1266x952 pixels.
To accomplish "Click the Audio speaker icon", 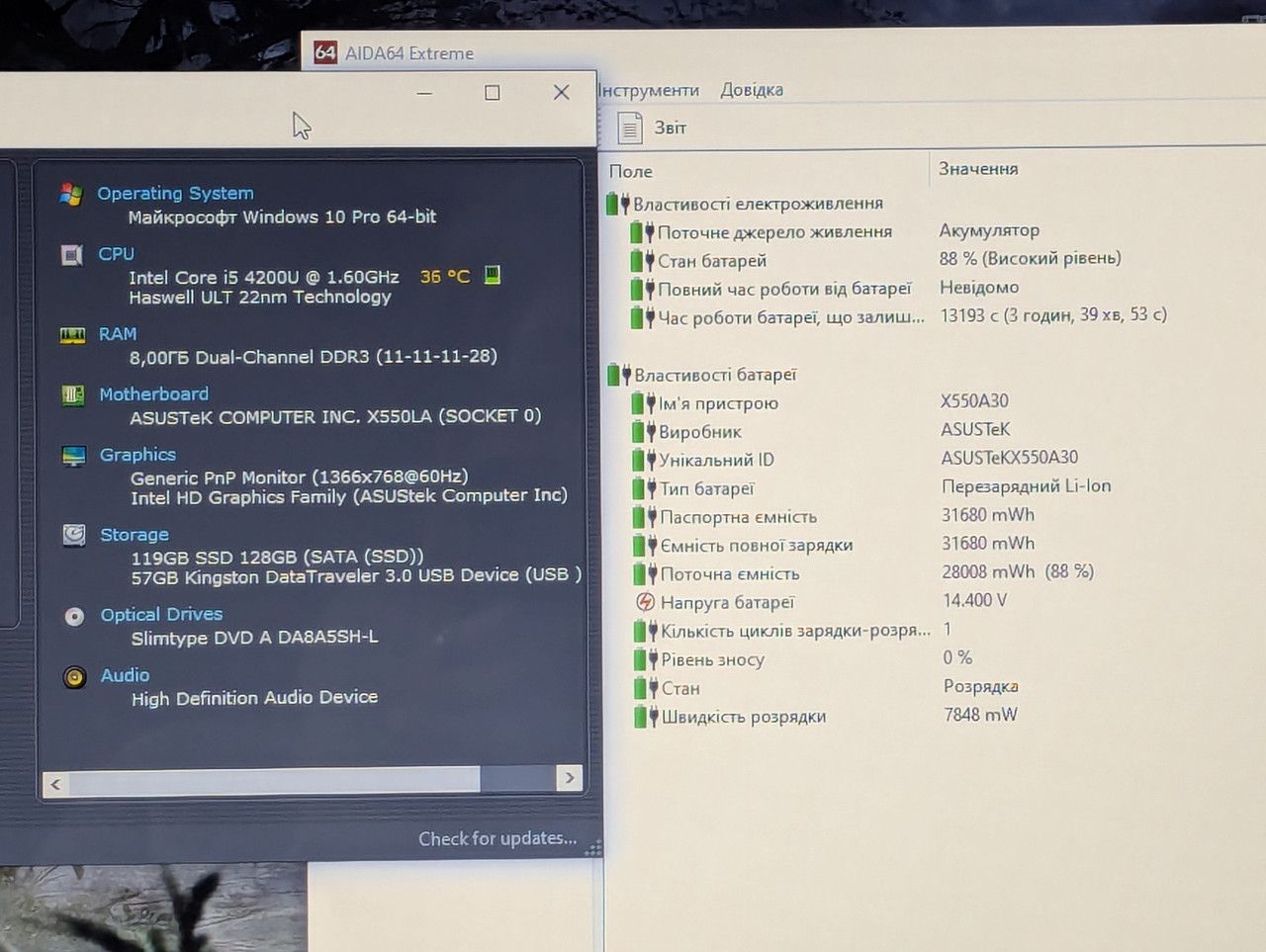I will point(75,677).
